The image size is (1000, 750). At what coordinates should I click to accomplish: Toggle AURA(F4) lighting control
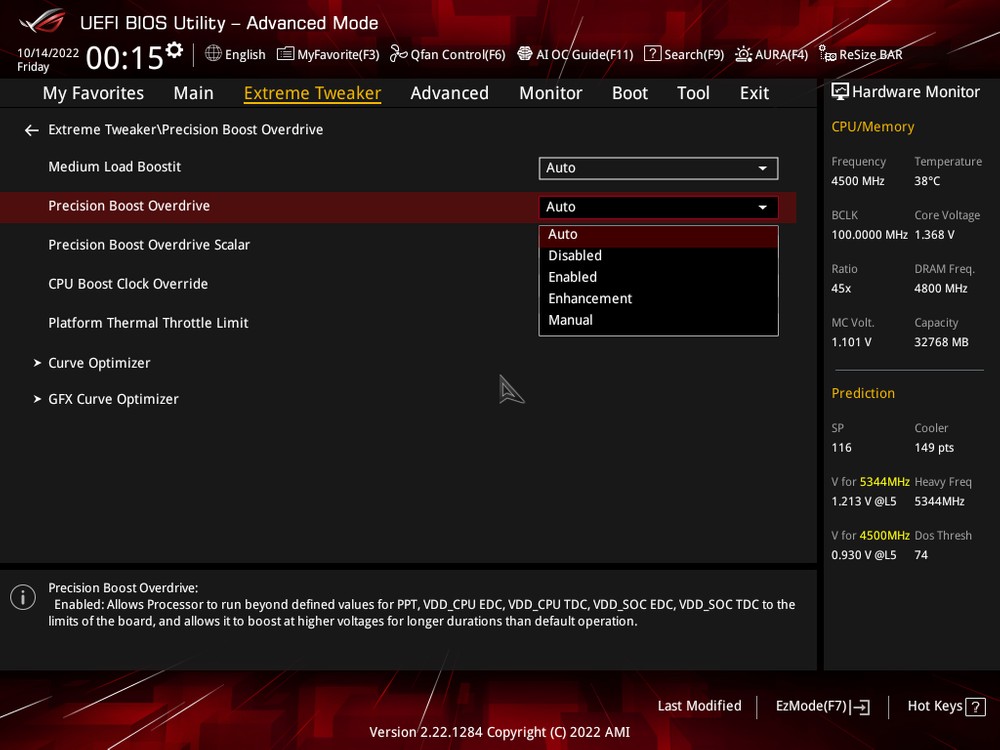771,54
